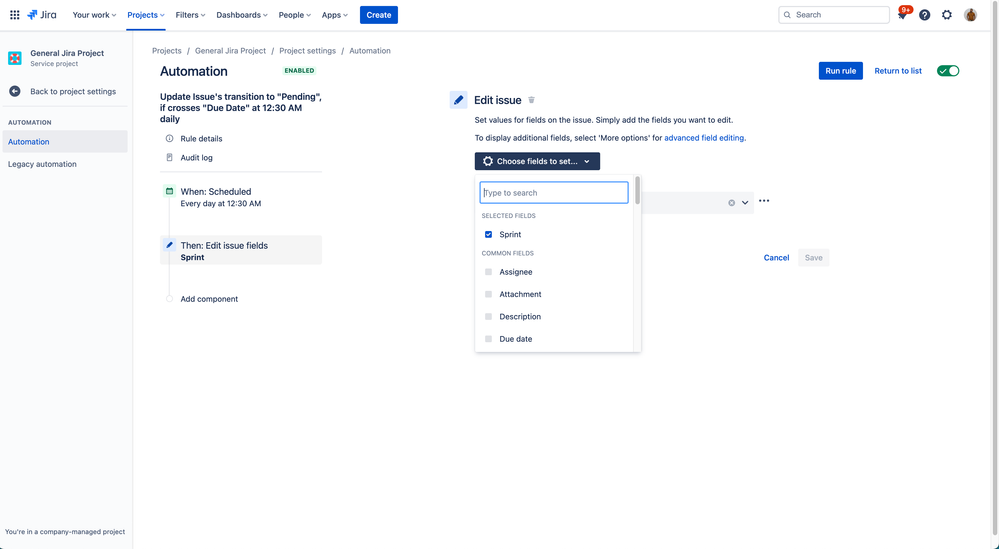999x549 pixels.
Task: Select Automation in the sidebar
Action: pos(65,141)
